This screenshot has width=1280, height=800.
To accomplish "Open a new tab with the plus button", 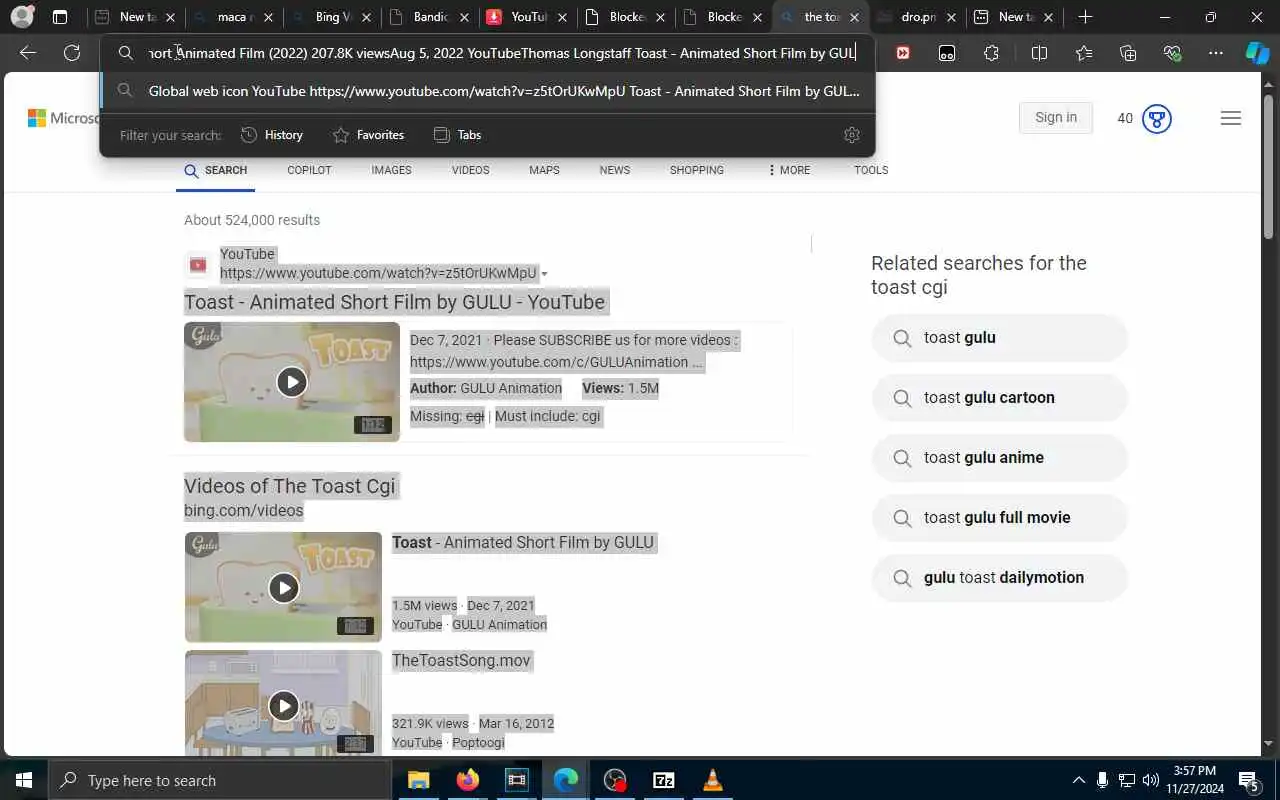I will point(1085,17).
